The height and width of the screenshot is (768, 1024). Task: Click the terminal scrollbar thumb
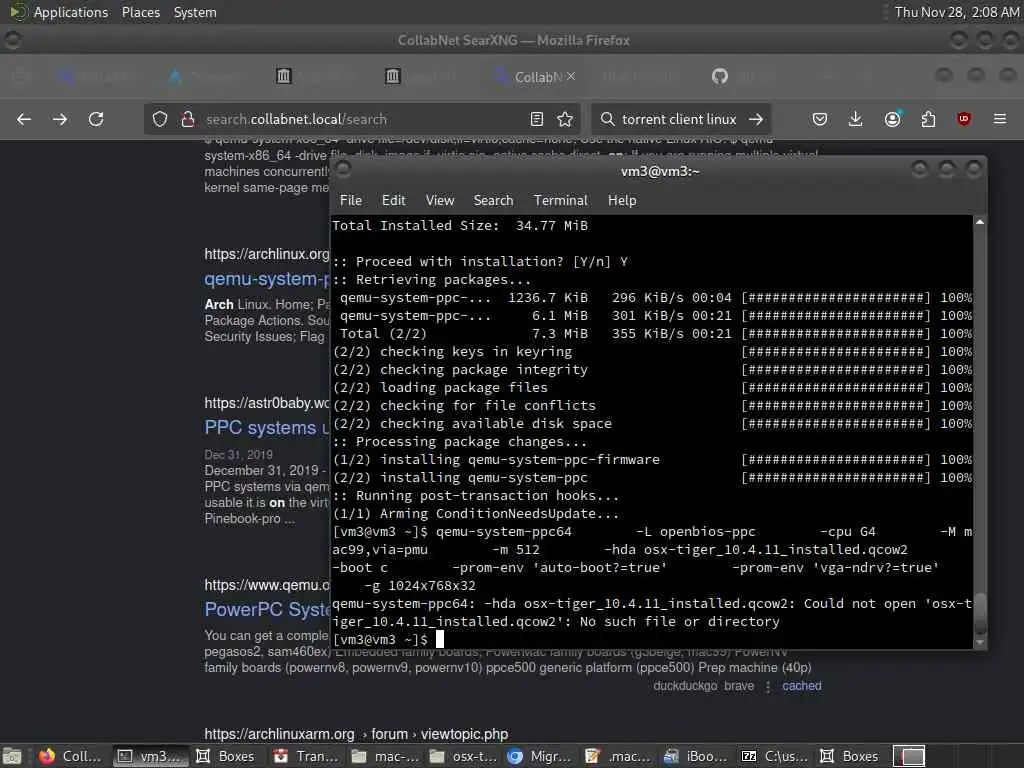click(x=980, y=613)
